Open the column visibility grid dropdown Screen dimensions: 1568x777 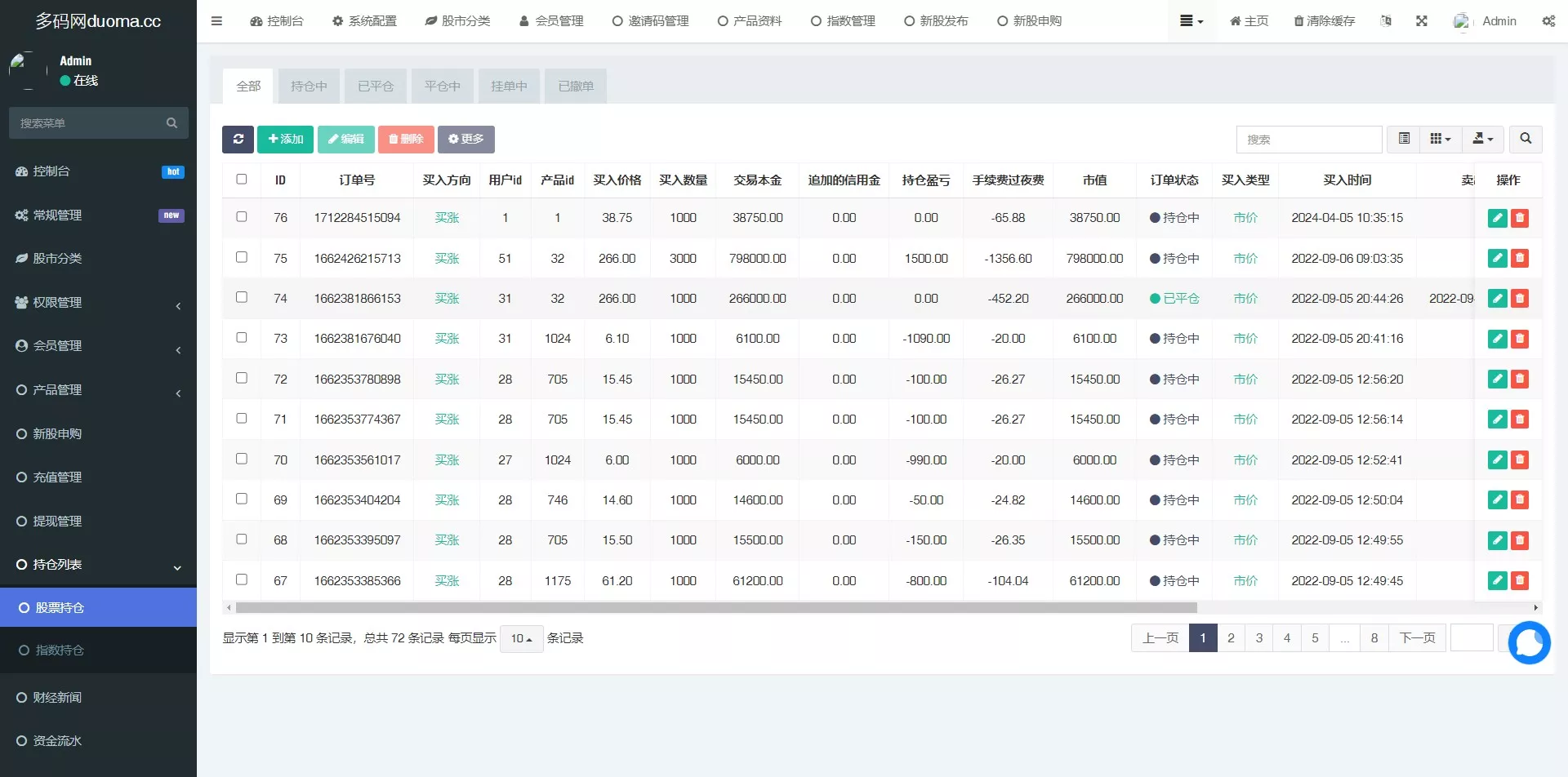click(1440, 140)
